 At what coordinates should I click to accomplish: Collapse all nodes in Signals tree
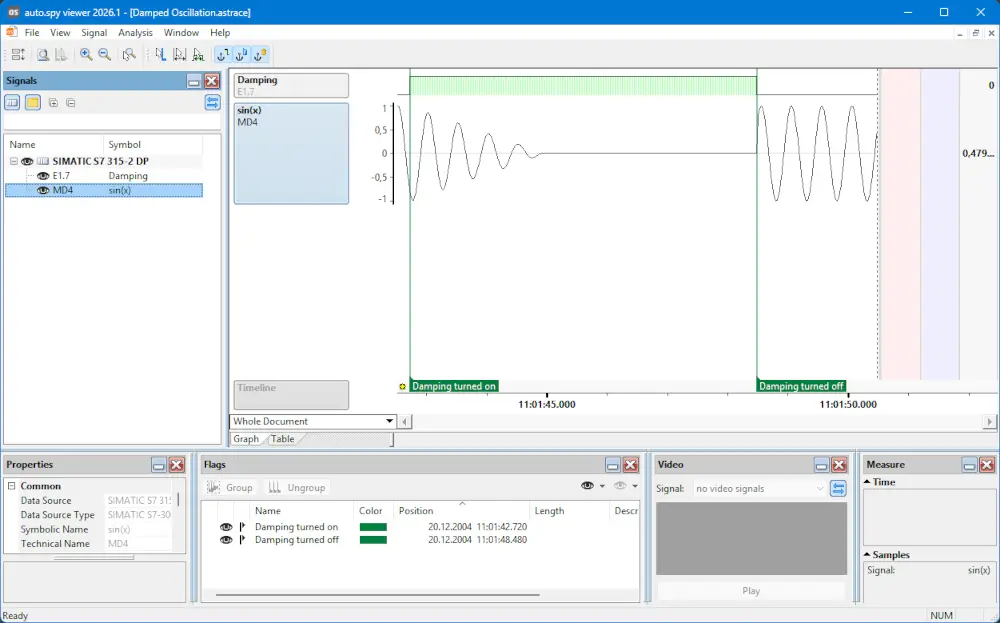(x=71, y=103)
